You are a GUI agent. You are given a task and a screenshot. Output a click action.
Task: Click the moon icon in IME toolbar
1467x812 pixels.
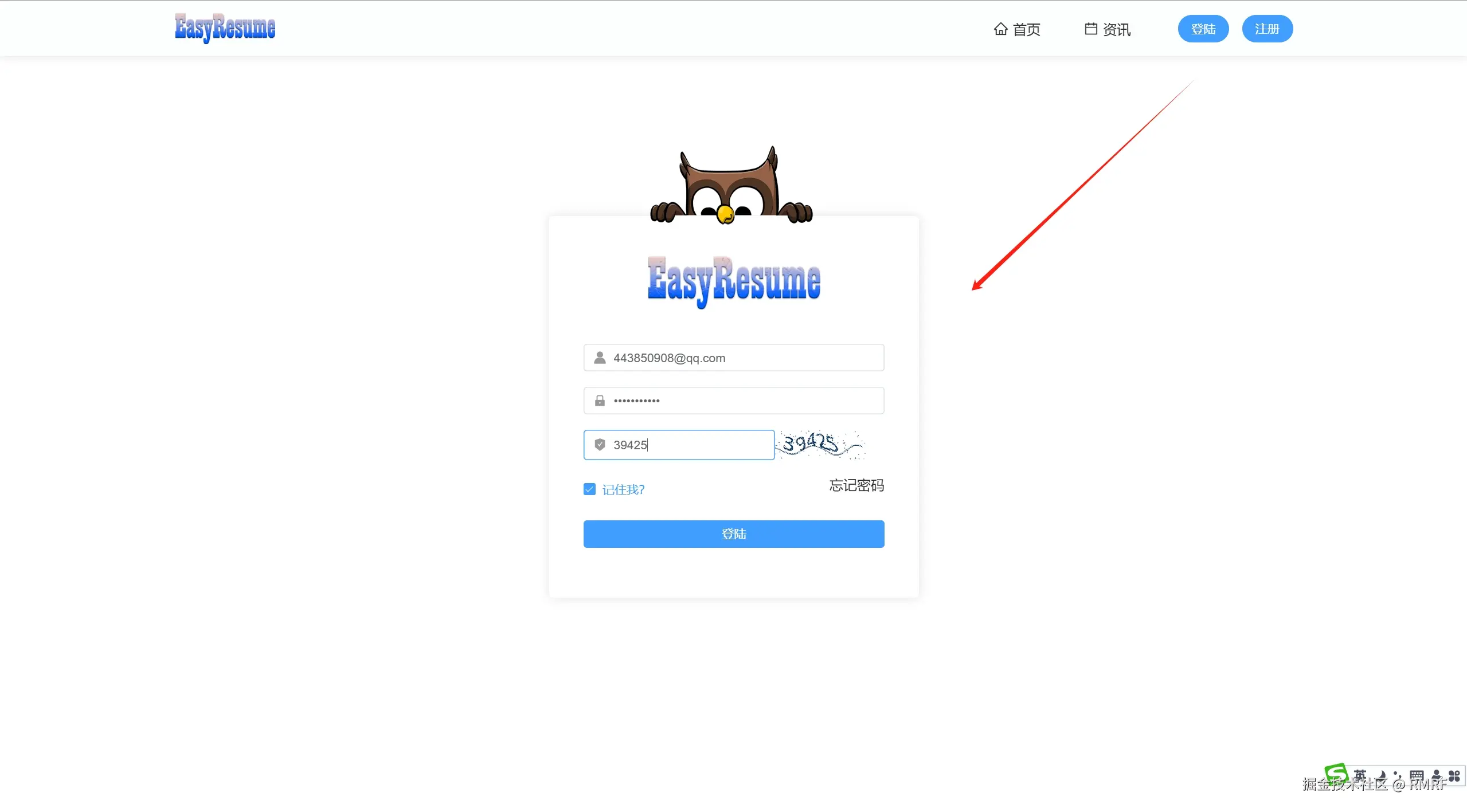tap(1382, 776)
